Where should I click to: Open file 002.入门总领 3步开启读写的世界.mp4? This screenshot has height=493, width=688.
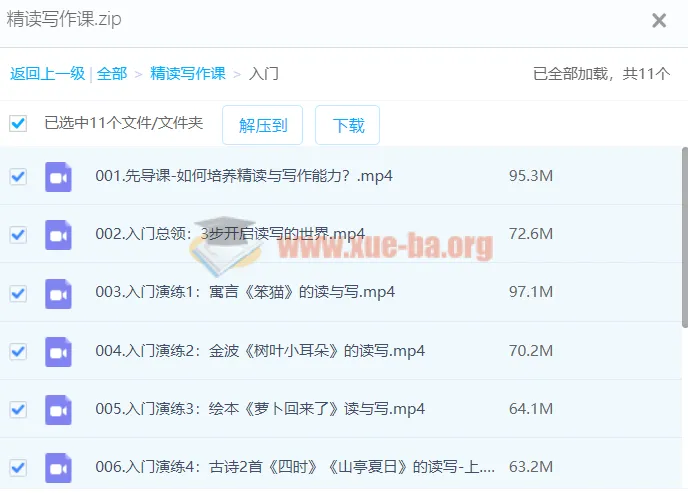230,234
